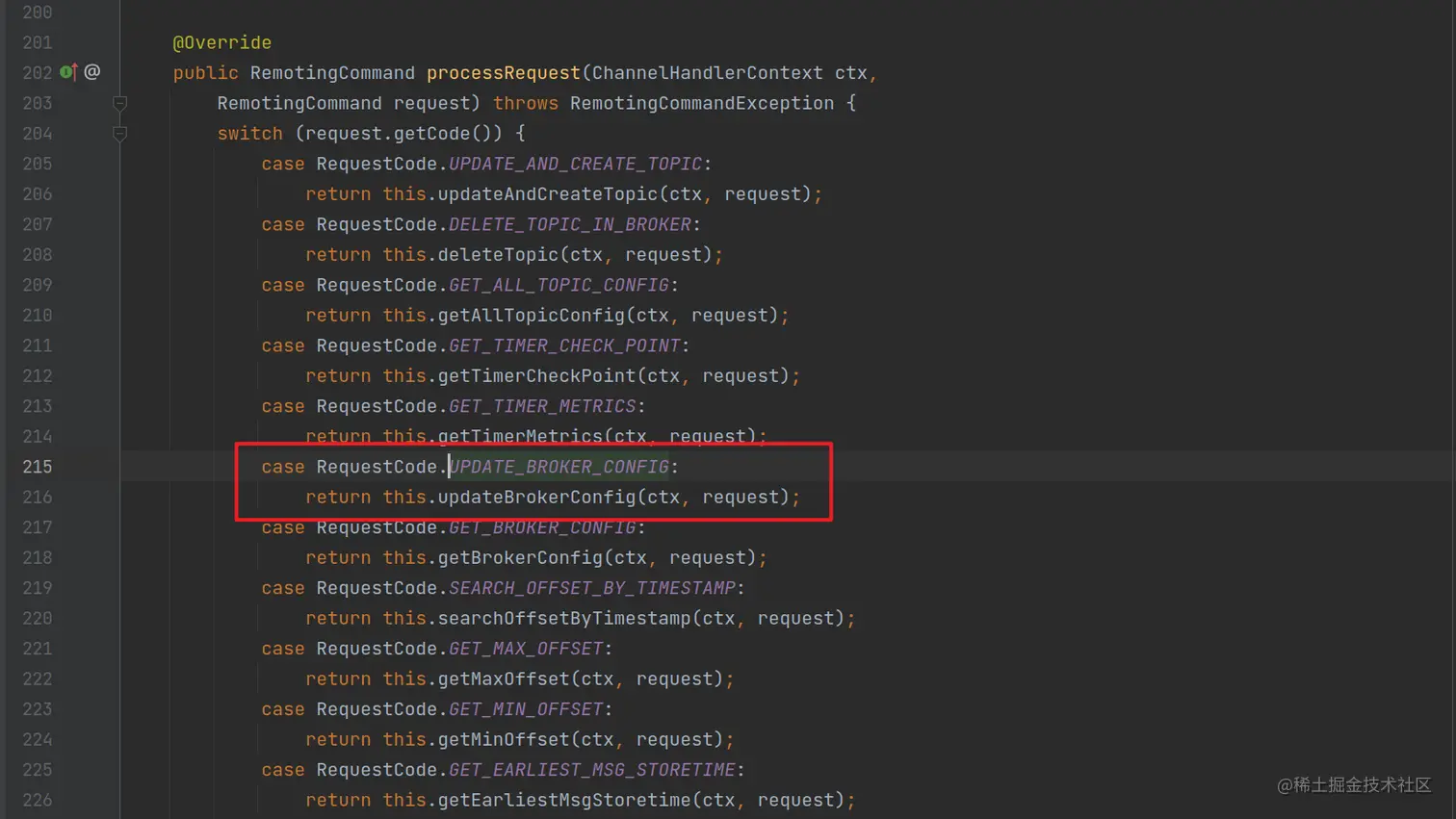
Task: Click line number 201 in the gutter
Action: 37,42
